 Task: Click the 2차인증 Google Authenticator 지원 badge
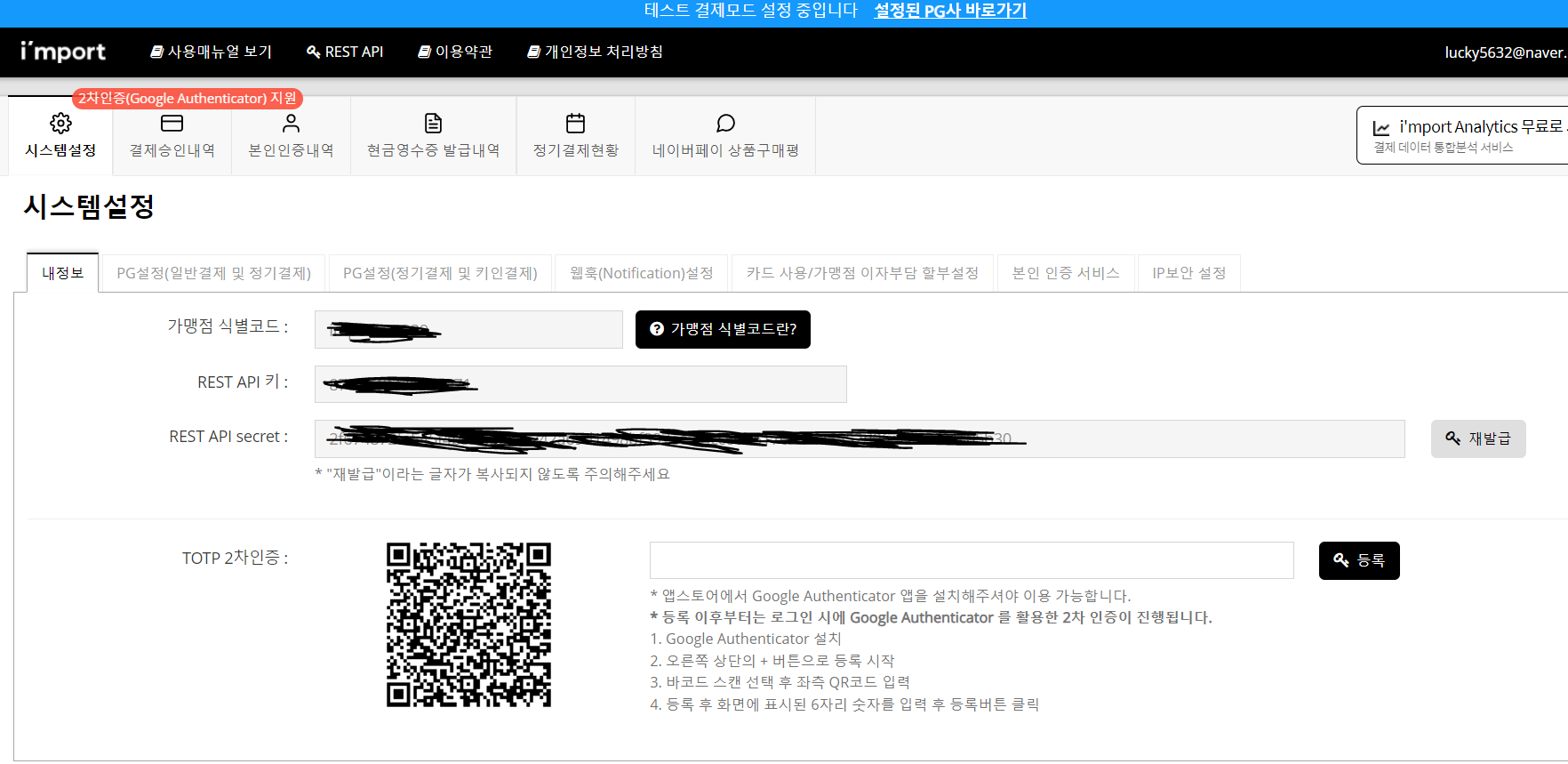[188, 98]
